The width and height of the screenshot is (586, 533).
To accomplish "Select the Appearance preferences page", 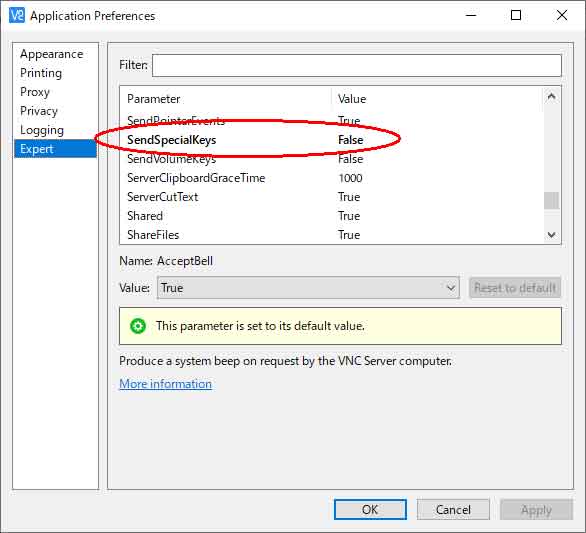I will click(52, 54).
